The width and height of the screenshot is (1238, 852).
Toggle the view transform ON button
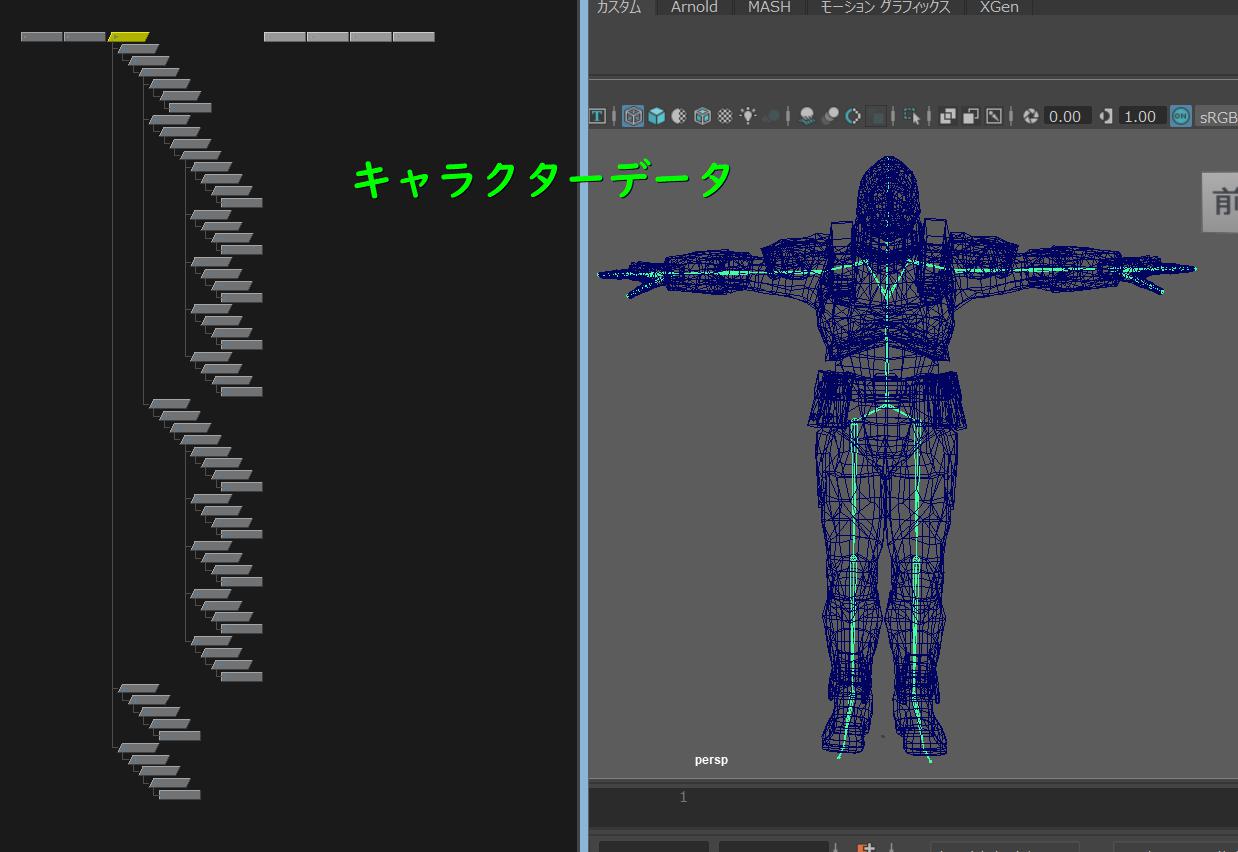pyautogui.click(x=1181, y=116)
